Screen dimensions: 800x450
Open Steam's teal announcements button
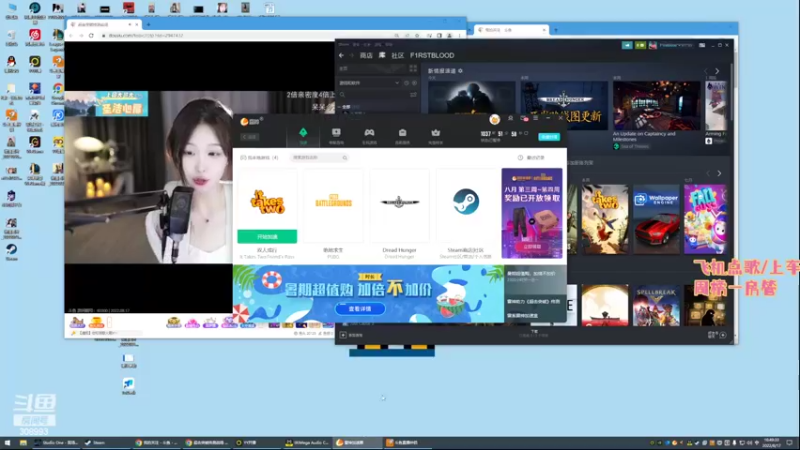[x=627, y=45]
